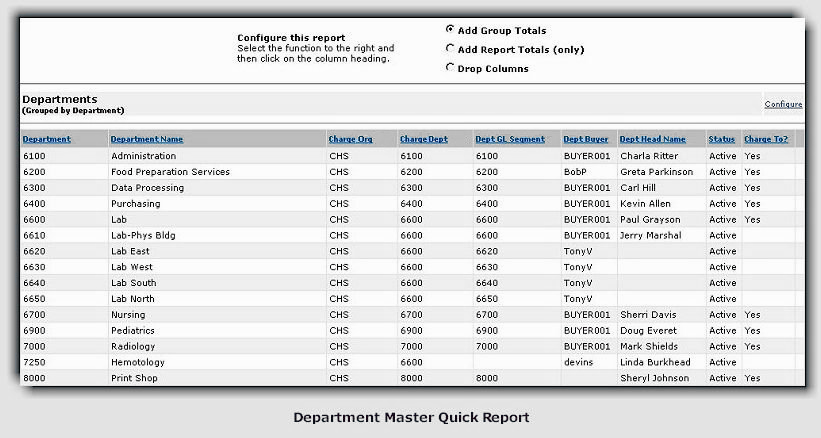Click the Radiology department name cell
This screenshot has width=821, height=438.
pyautogui.click(x=134, y=346)
